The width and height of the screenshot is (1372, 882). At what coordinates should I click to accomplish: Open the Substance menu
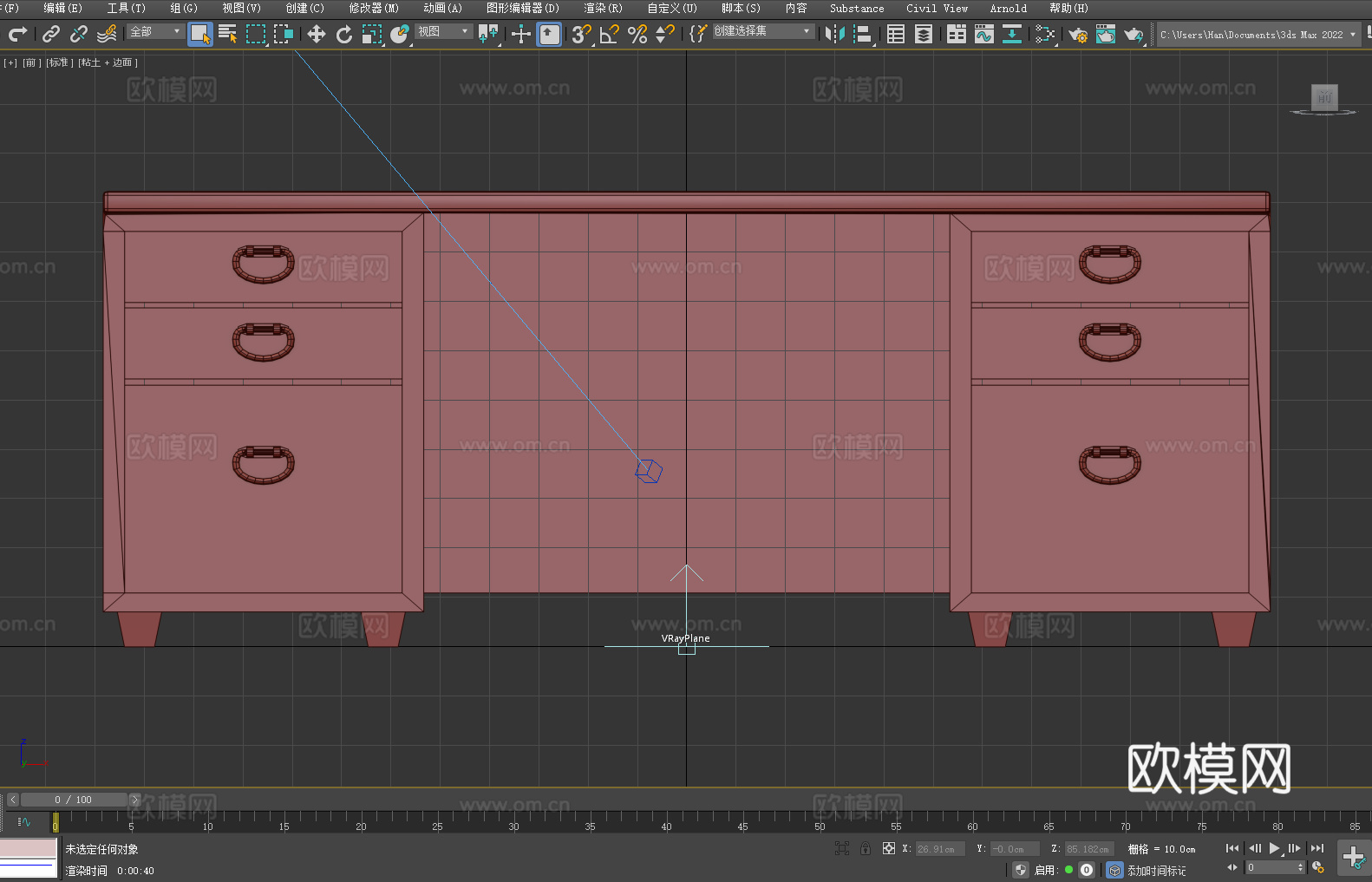(x=857, y=8)
